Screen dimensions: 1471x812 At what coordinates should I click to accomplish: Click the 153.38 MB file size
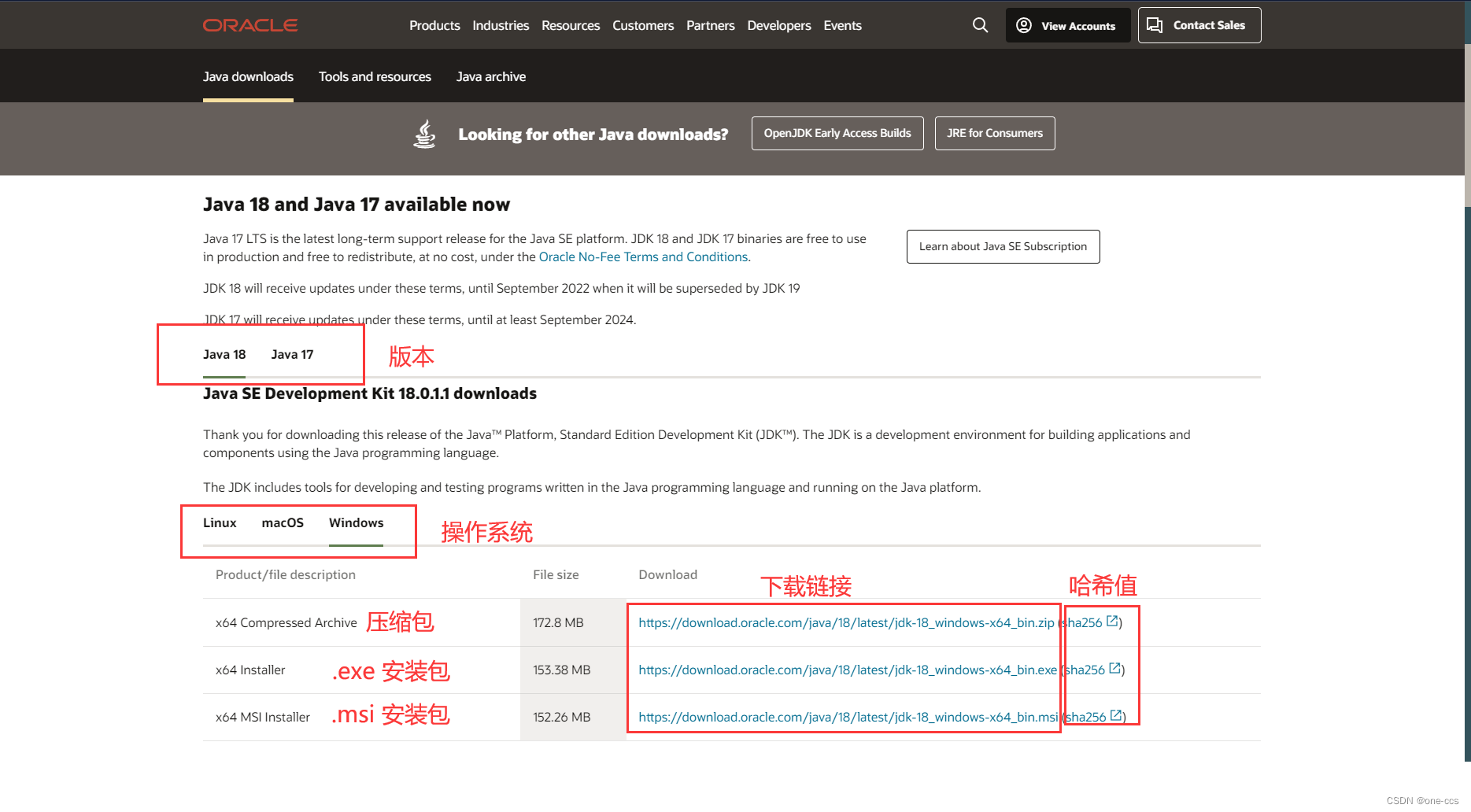pos(561,670)
